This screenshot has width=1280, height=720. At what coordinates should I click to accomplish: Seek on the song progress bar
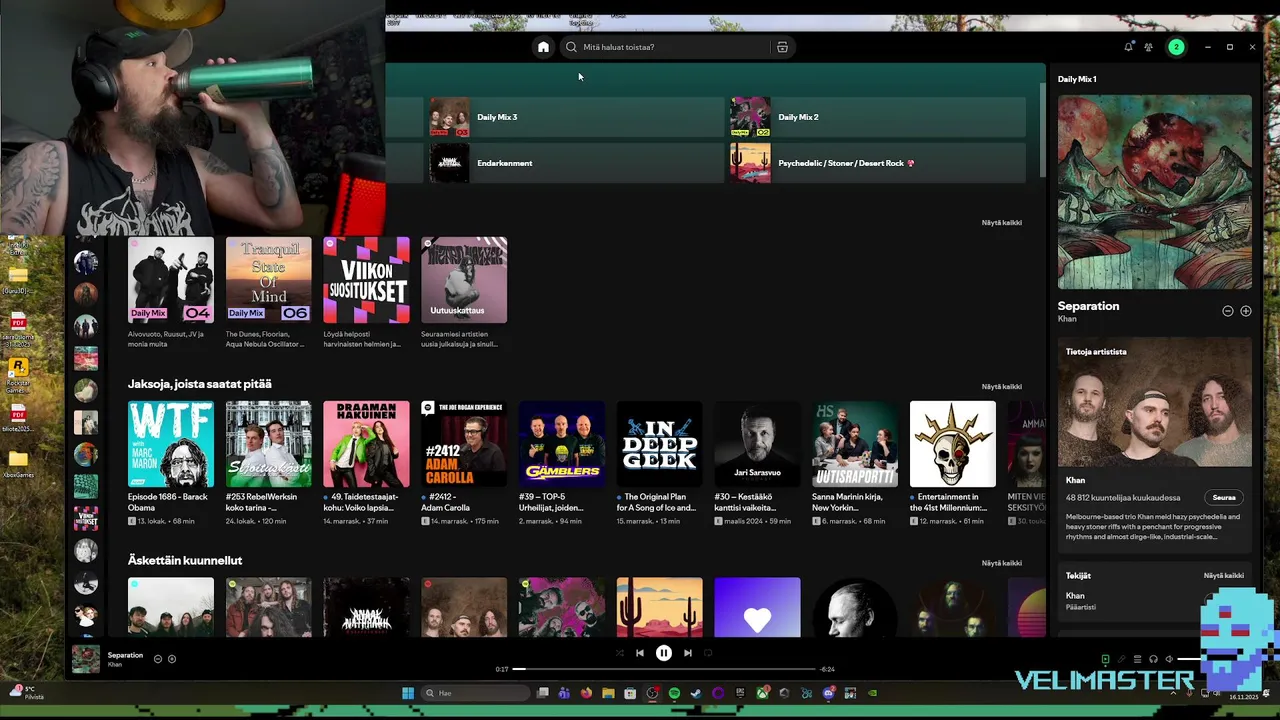click(x=664, y=669)
